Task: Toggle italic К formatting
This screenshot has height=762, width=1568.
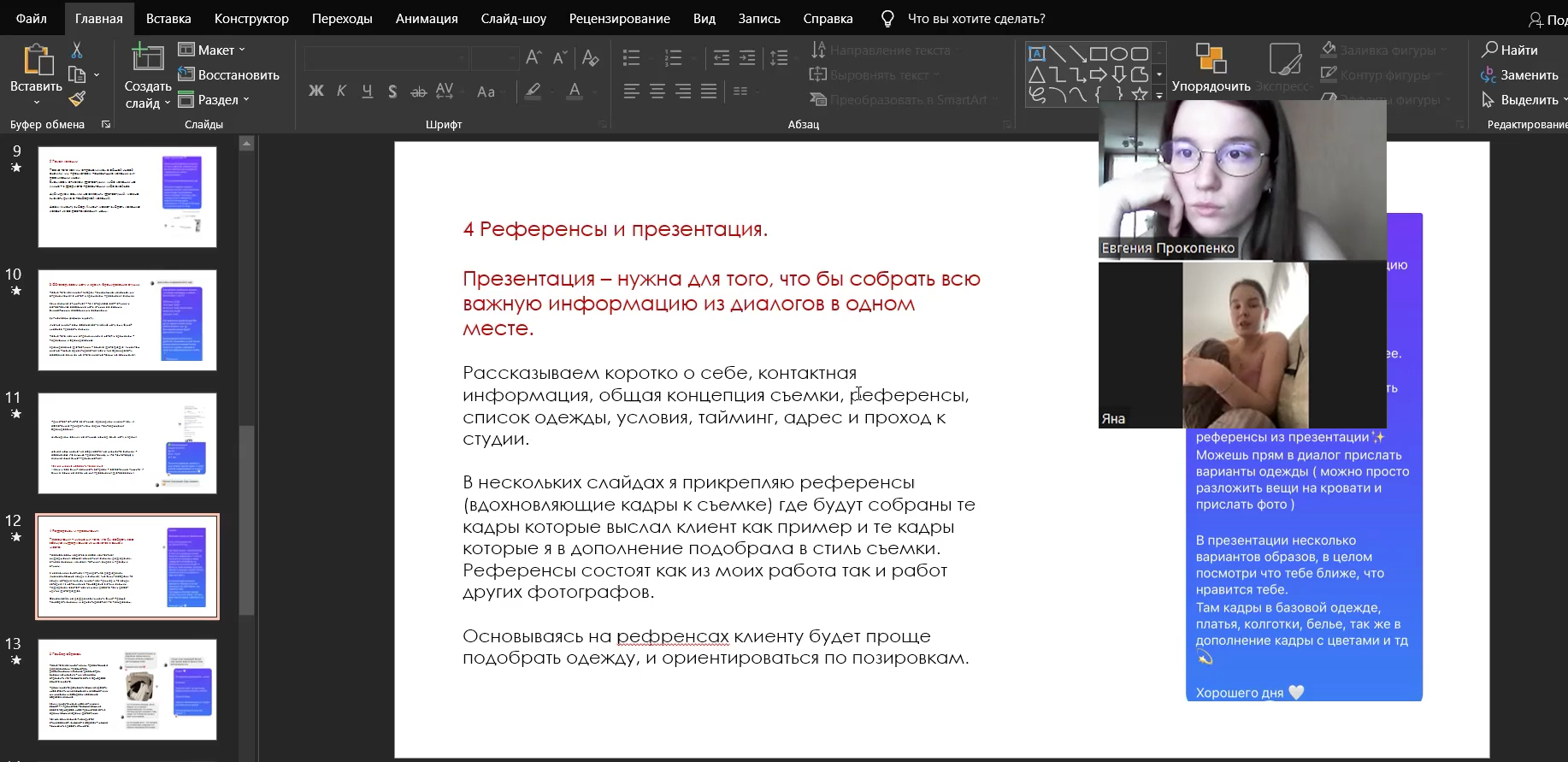Action: pos(341,91)
